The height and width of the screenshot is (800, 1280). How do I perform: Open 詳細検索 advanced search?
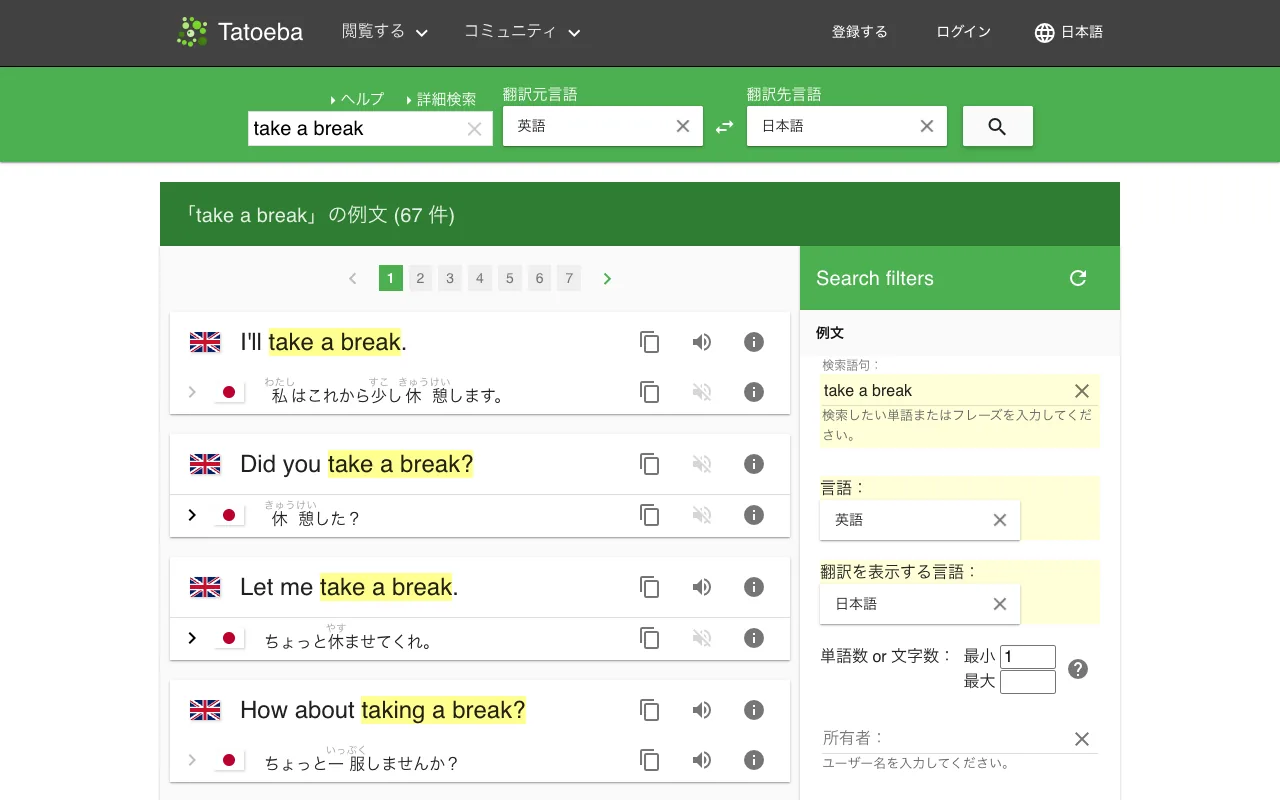tap(441, 99)
